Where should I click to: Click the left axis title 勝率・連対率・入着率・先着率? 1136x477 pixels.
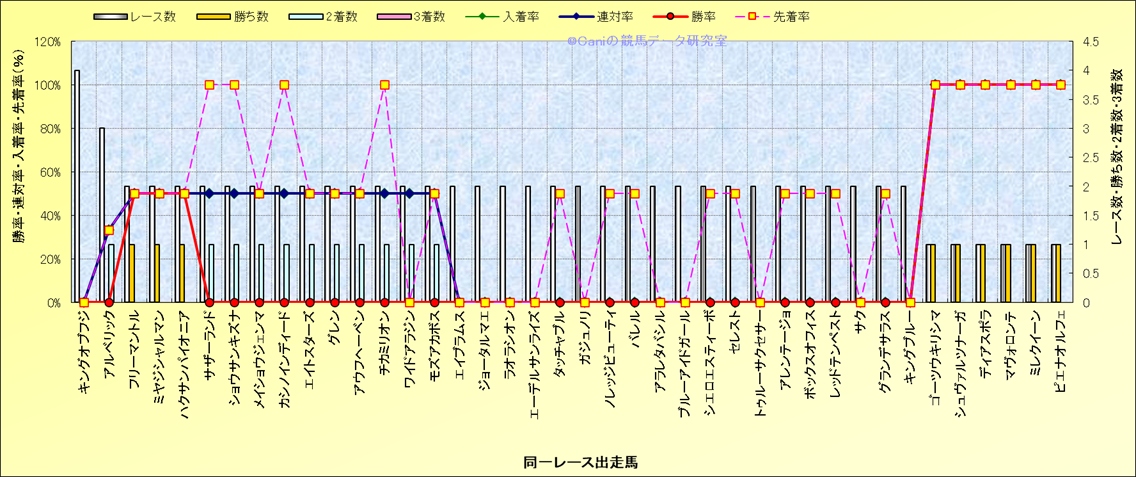pyautogui.click(x=19, y=170)
